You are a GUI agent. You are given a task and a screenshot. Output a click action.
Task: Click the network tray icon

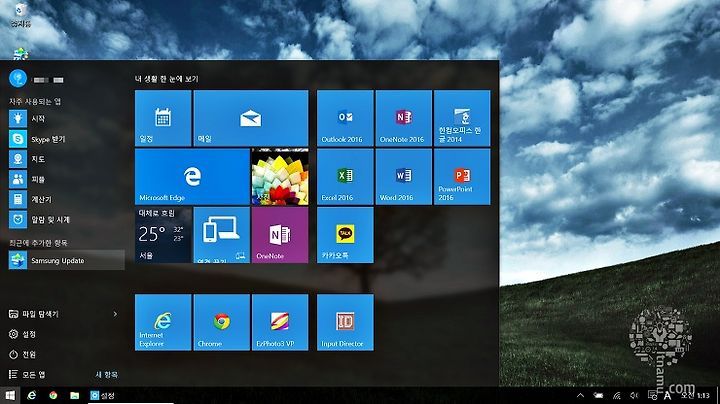click(616, 395)
